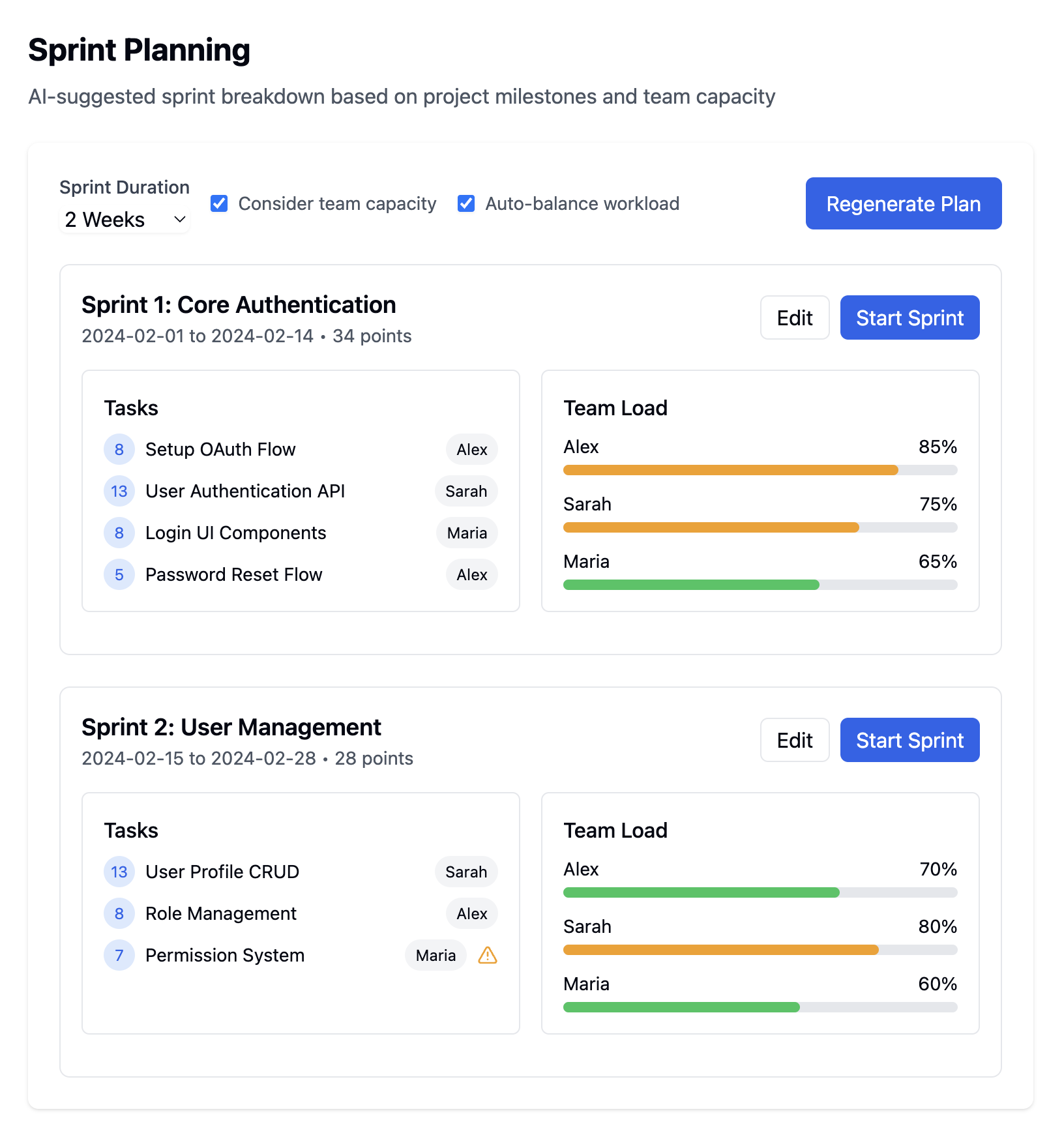The height and width of the screenshot is (1133, 1064).
Task: Click Sarah assignee tag on User Profile CRUD
Action: [x=465, y=872]
